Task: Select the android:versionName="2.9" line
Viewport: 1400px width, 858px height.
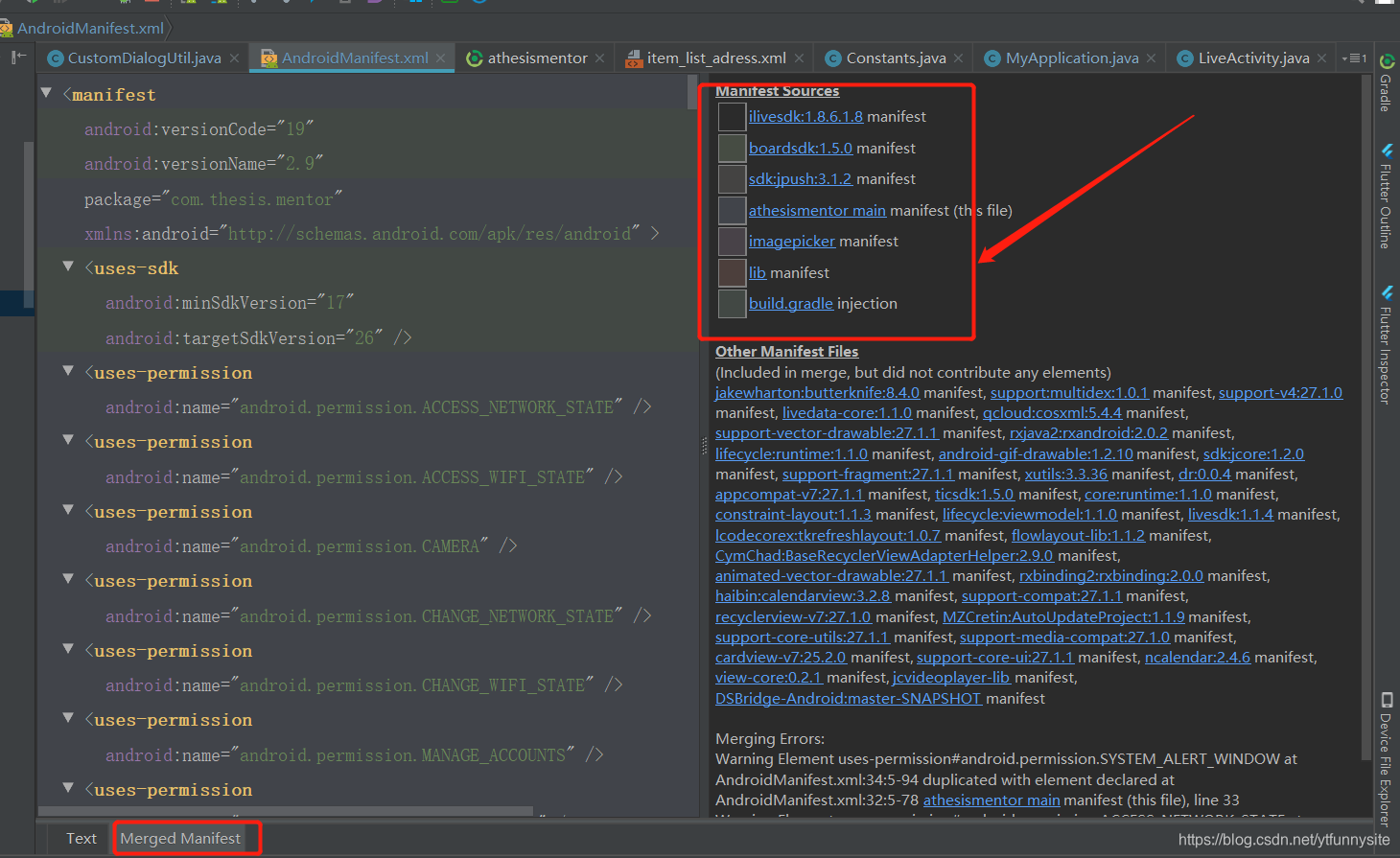Action: (x=203, y=164)
